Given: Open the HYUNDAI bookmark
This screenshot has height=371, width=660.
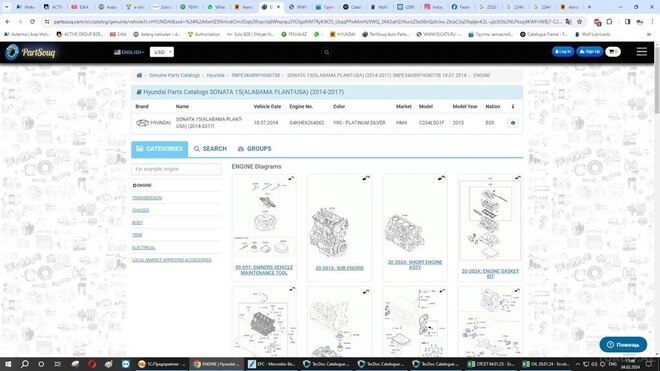Looking at the screenshot, I should coord(342,34).
